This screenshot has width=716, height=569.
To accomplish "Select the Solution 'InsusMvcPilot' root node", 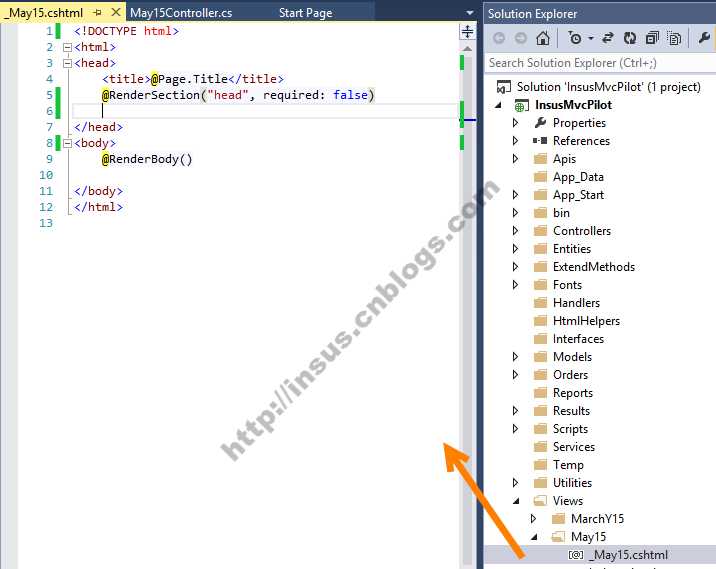I will (x=598, y=87).
